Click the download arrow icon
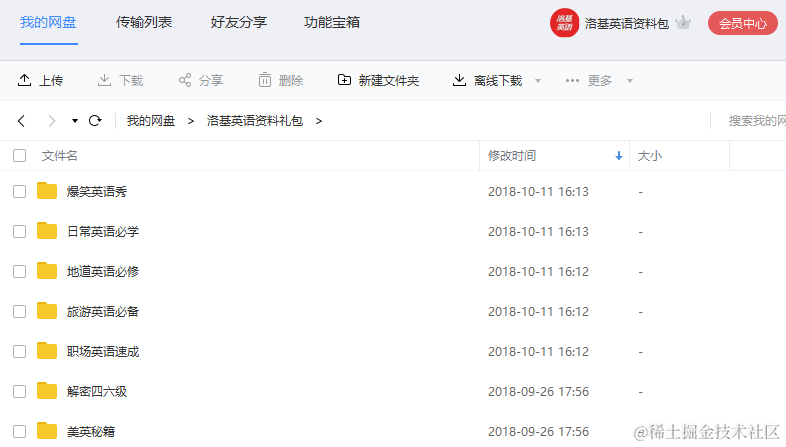The image size is (786, 447). point(104,80)
